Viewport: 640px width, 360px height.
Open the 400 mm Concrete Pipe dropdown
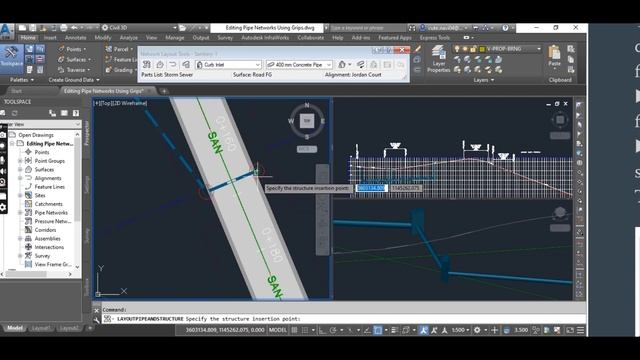coord(329,64)
